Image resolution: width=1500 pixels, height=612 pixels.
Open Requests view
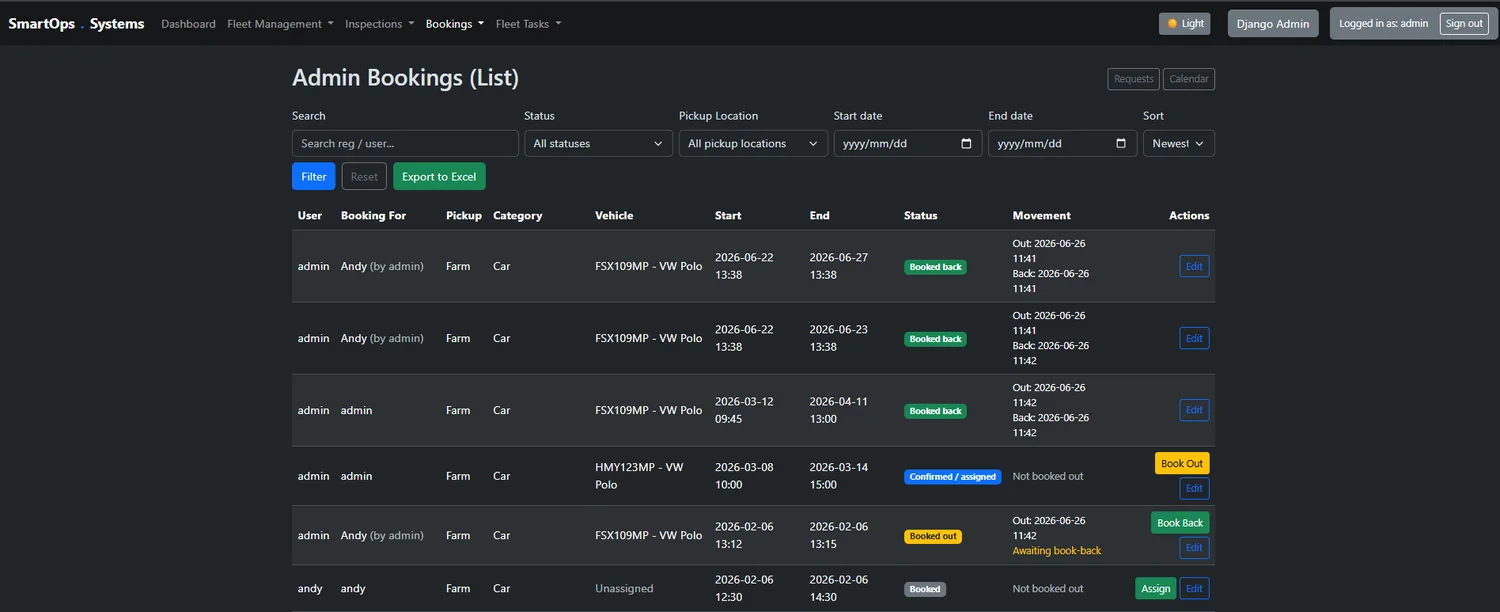click(1134, 79)
